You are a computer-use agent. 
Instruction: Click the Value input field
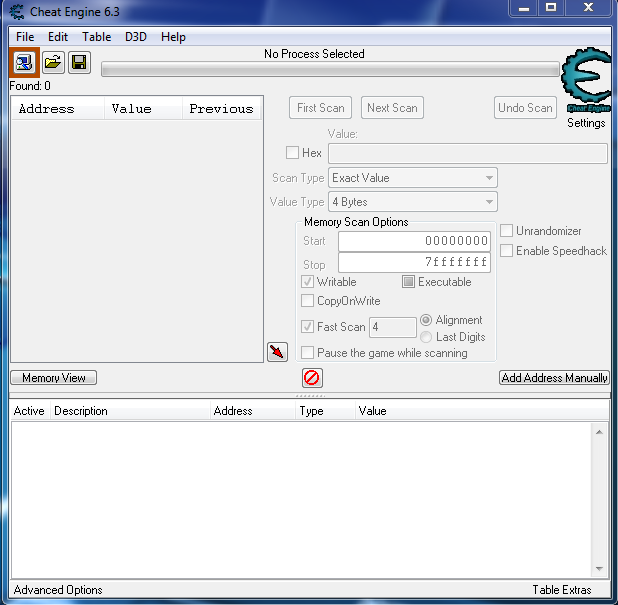tap(468, 153)
